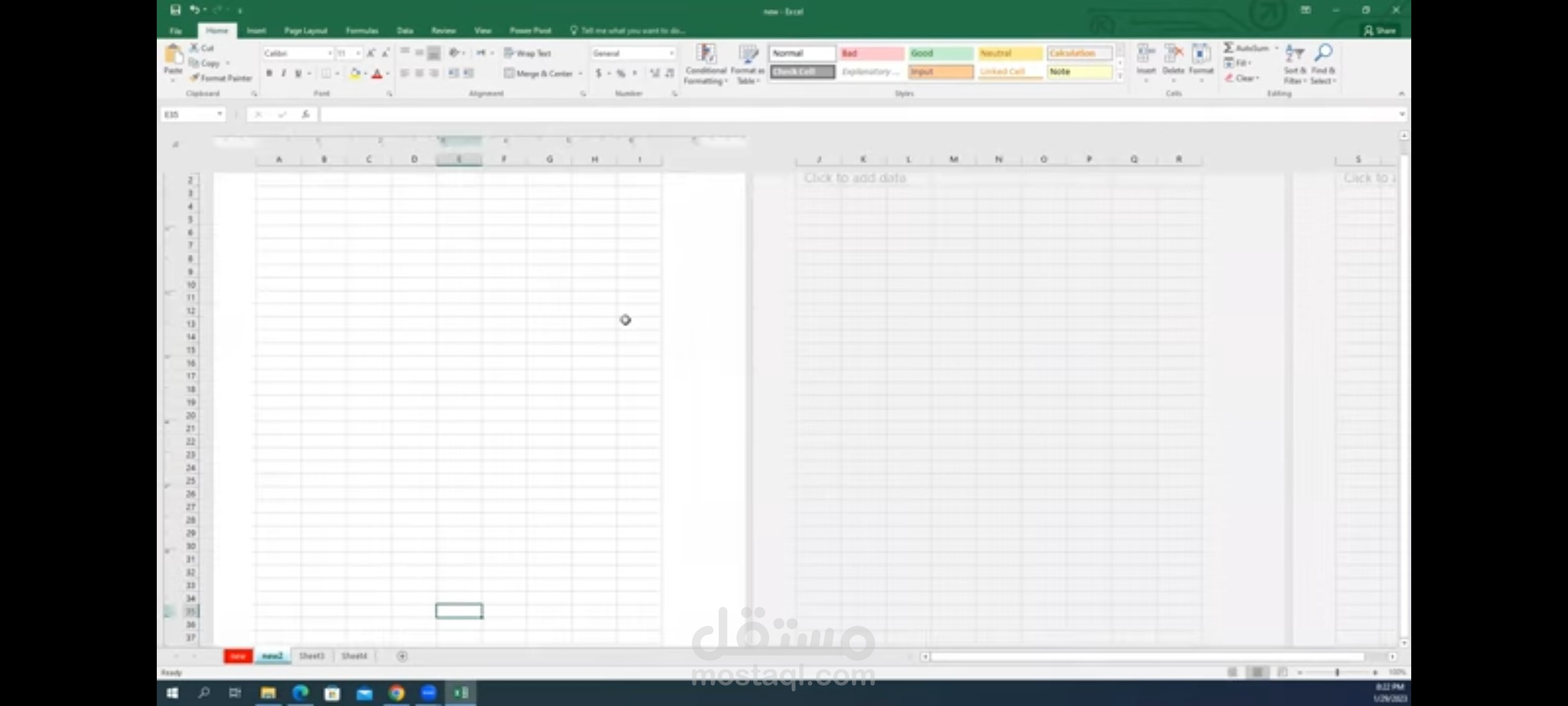Switch to the Page Layout ribbon tab
This screenshot has height=706, width=1568.
[x=305, y=31]
